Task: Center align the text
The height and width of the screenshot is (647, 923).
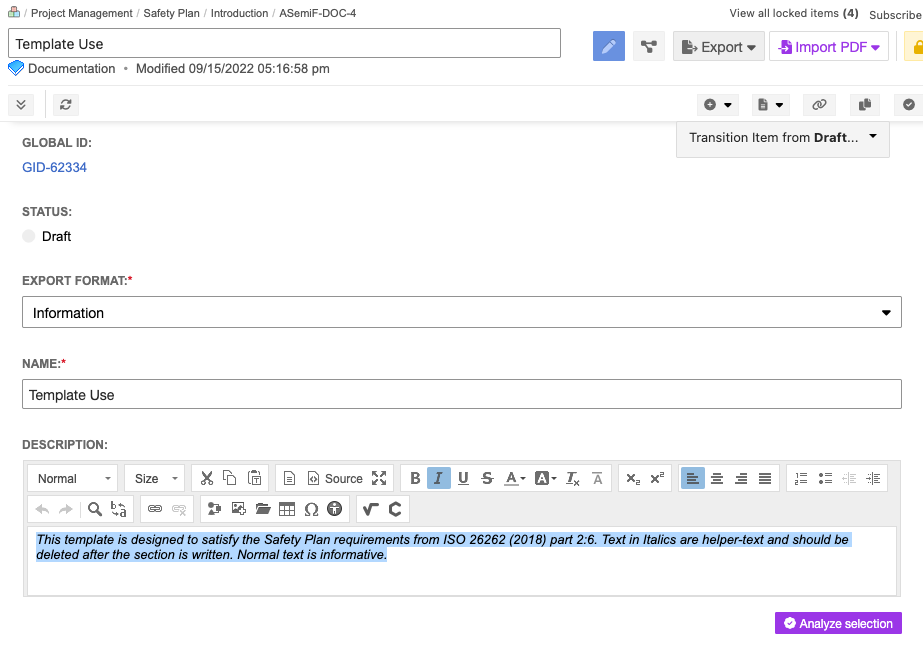Action: point(717,479)
